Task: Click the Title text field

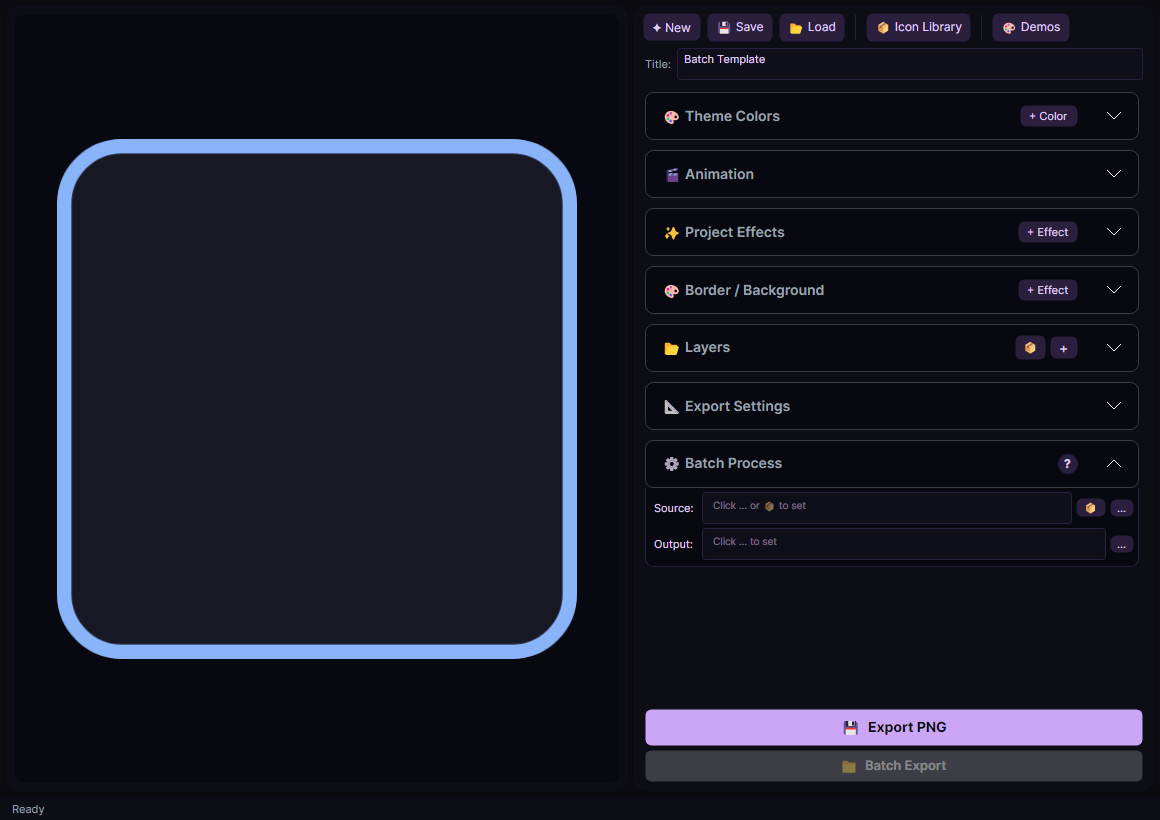Action: [908, 64]
